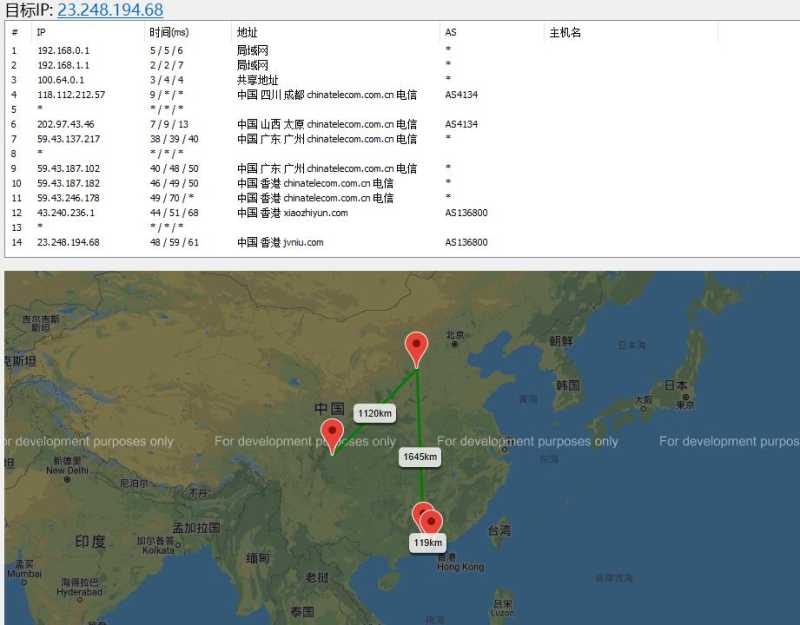The width and height of the screenshot is (800, 625).
Task: Sort by the AS column header
Action: click(x=451, y=33)
